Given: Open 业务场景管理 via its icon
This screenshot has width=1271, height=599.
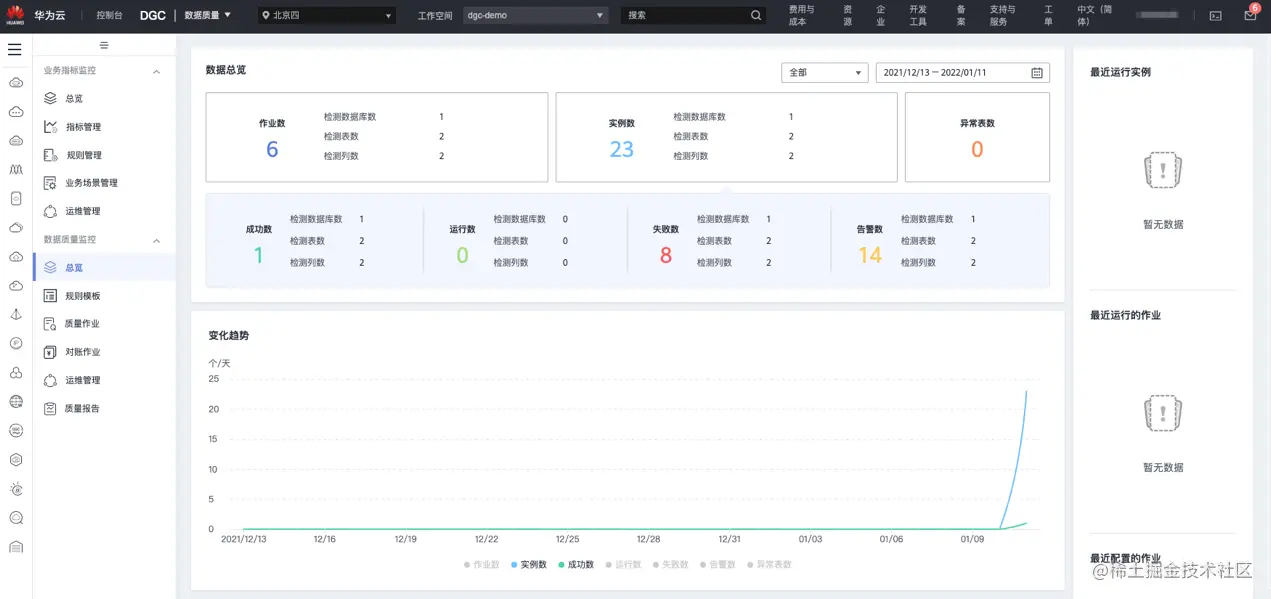Looking at the screenshot, I should coord(50,183).
